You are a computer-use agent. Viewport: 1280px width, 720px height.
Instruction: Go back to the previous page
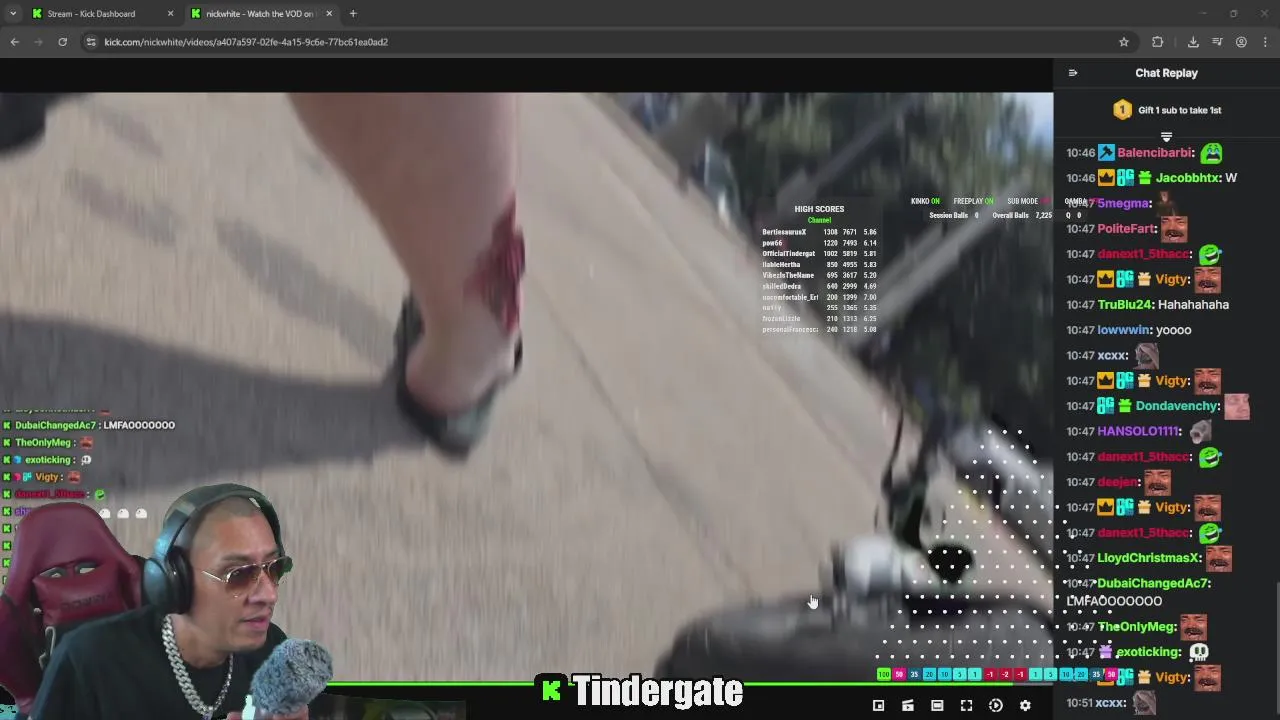pos(14,42)
